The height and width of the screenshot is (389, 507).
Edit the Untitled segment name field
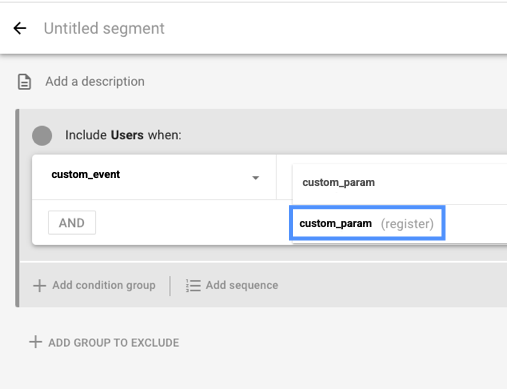104,28
